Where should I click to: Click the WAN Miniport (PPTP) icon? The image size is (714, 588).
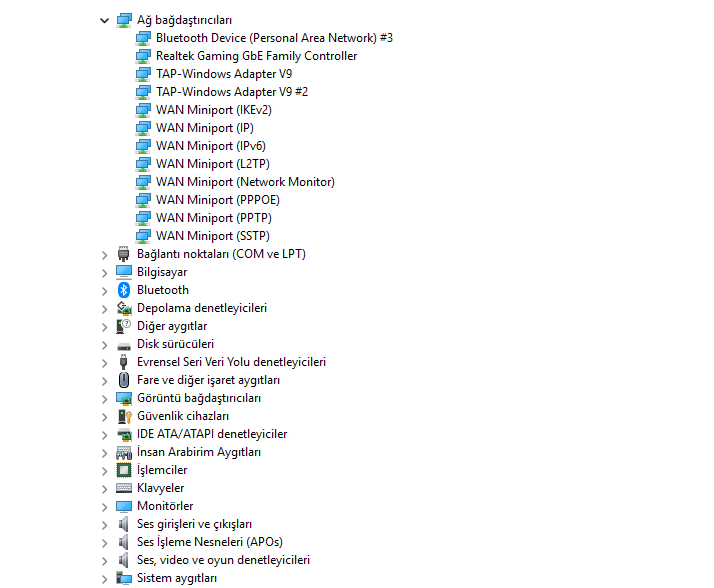143,218
